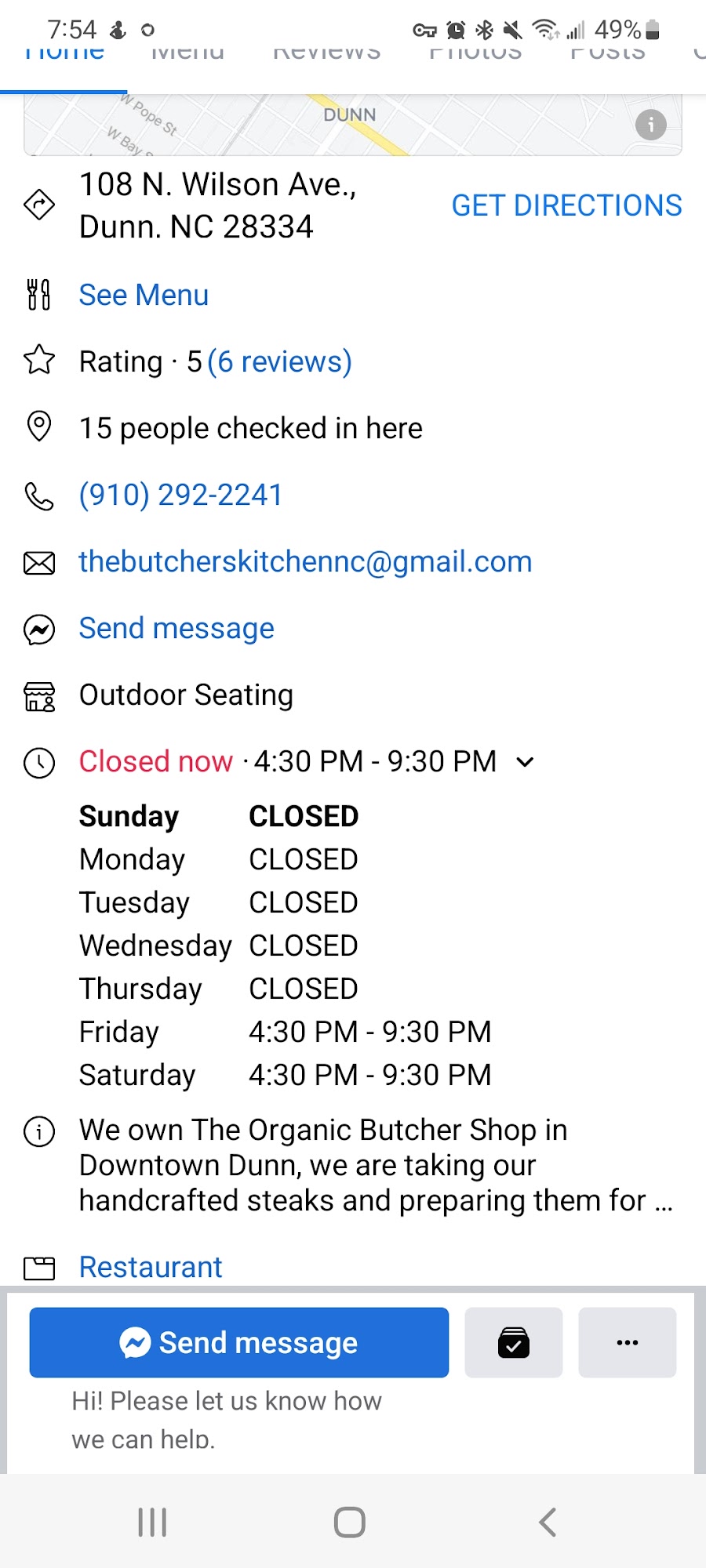Switch to the Reviews tab
Image resolution: width=706 pixels, height=1568 pixels.
(x=326, y=53)
